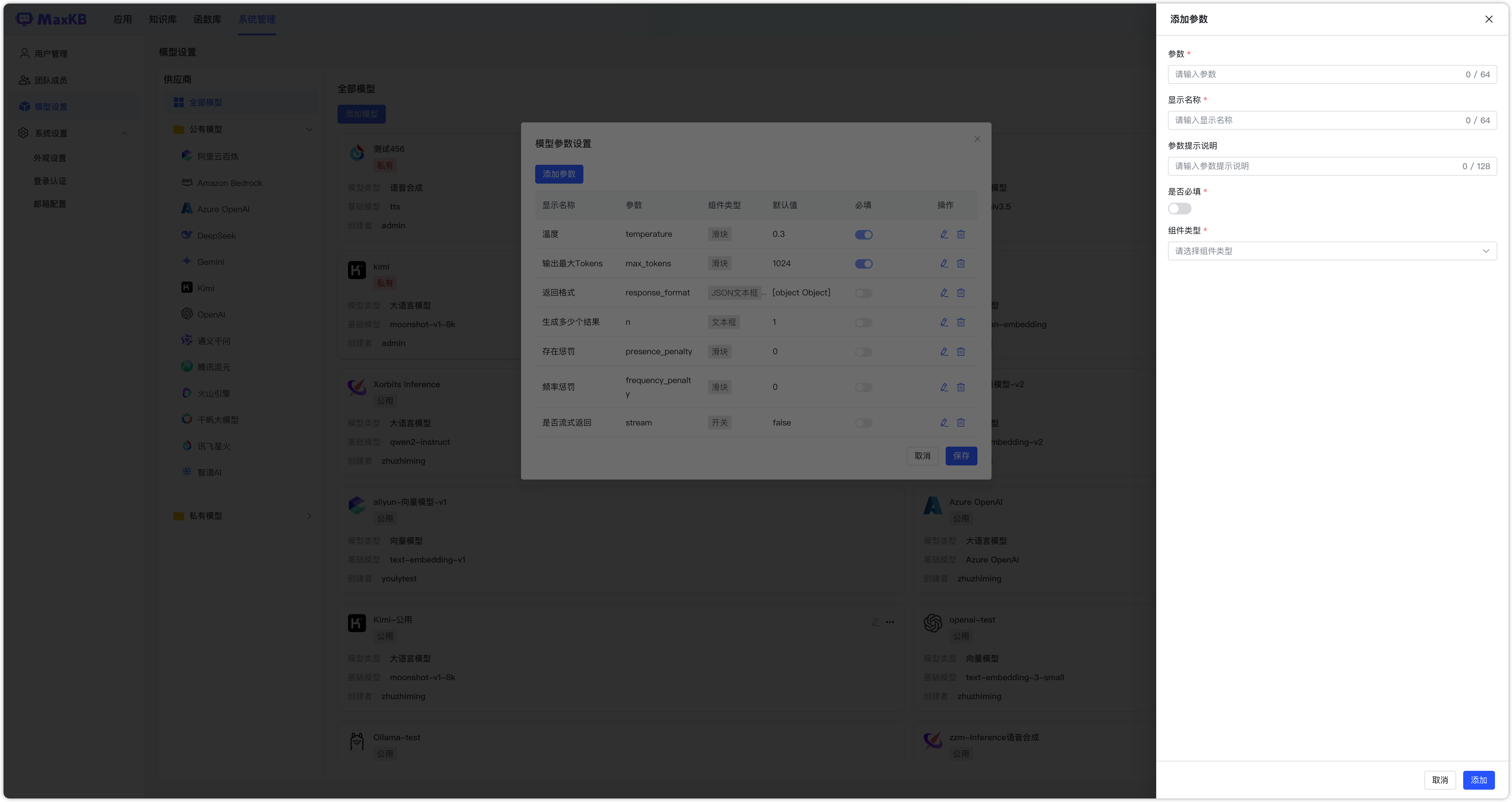Click 保存 in parameter settings dialog
Image resolution: width=1512 pixels, height=802 pixels.
coord(961,456)
